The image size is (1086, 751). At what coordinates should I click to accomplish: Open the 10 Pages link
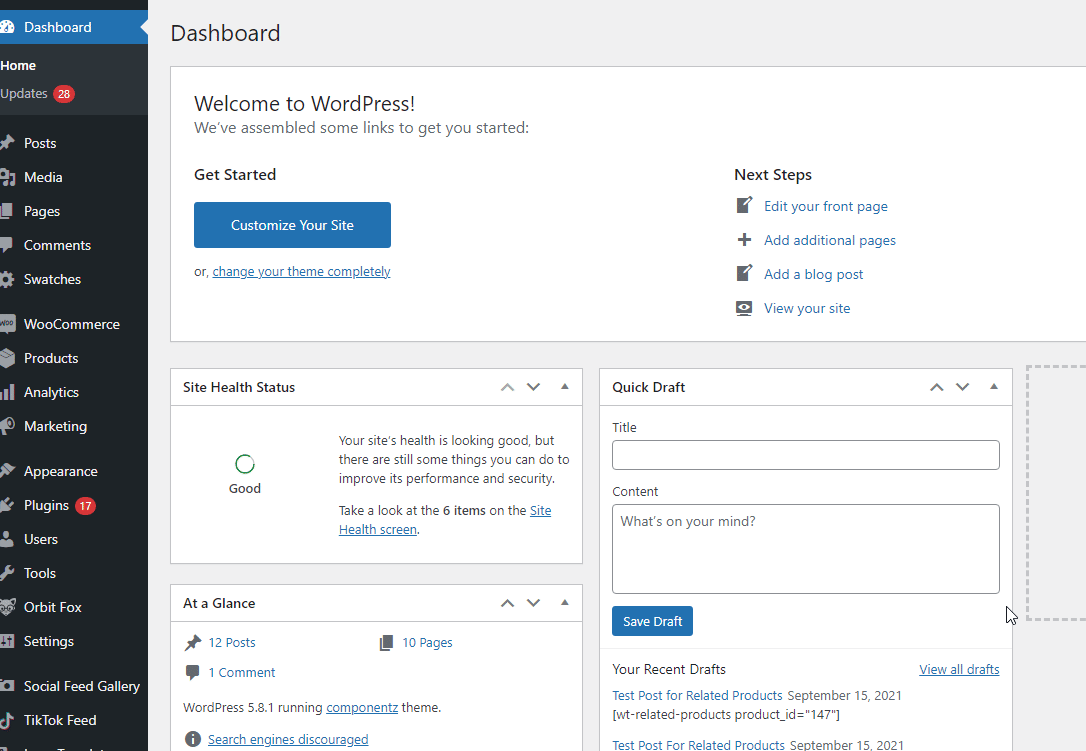point(427,642)
